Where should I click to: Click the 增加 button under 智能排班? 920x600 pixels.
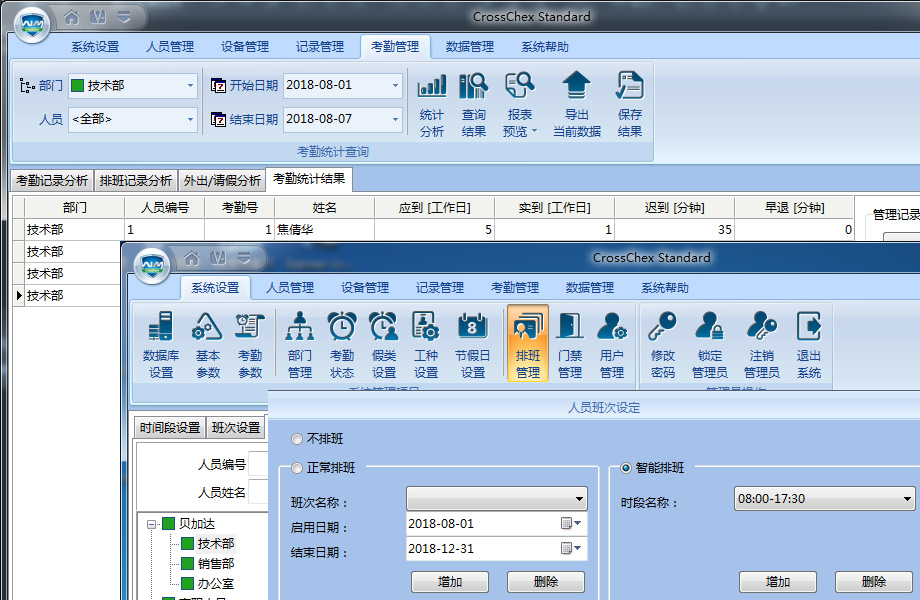778,581
